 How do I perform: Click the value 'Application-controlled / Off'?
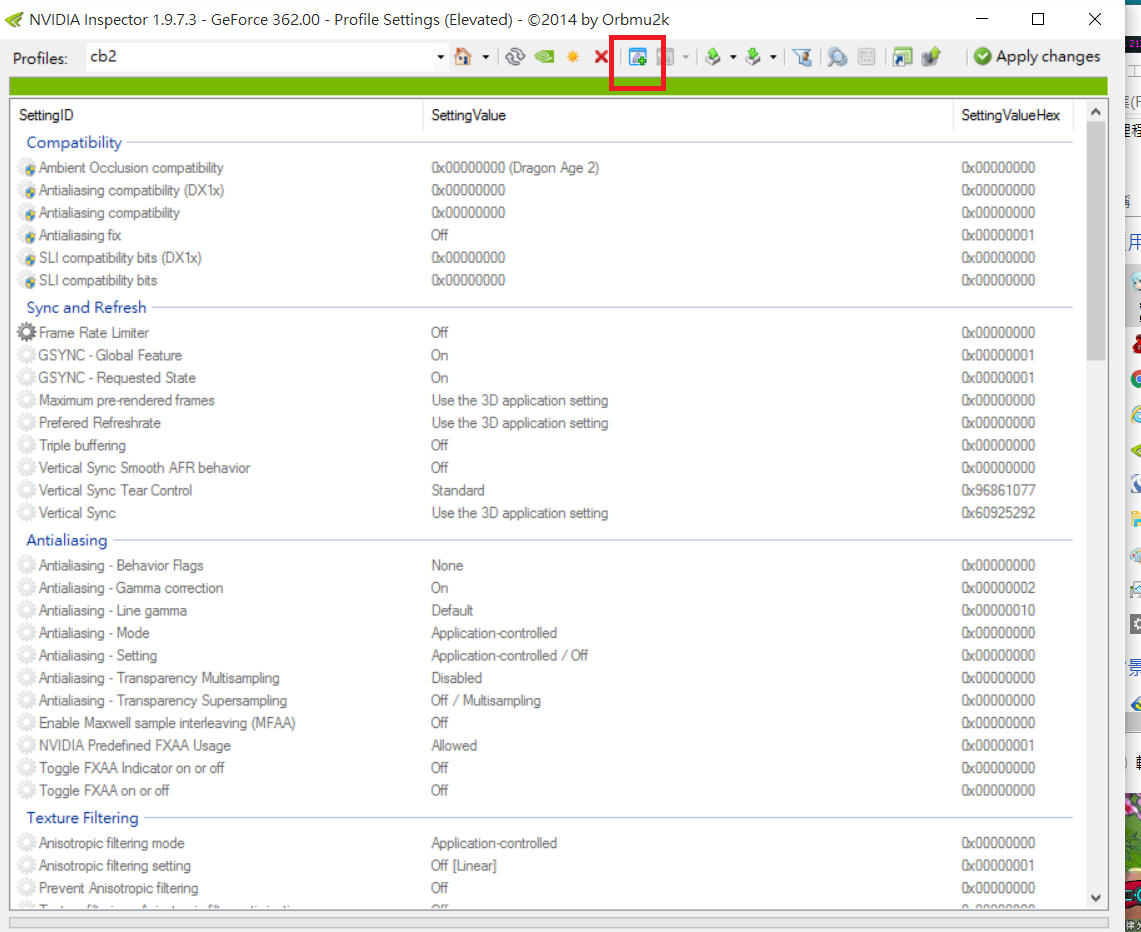coord(509,656)
